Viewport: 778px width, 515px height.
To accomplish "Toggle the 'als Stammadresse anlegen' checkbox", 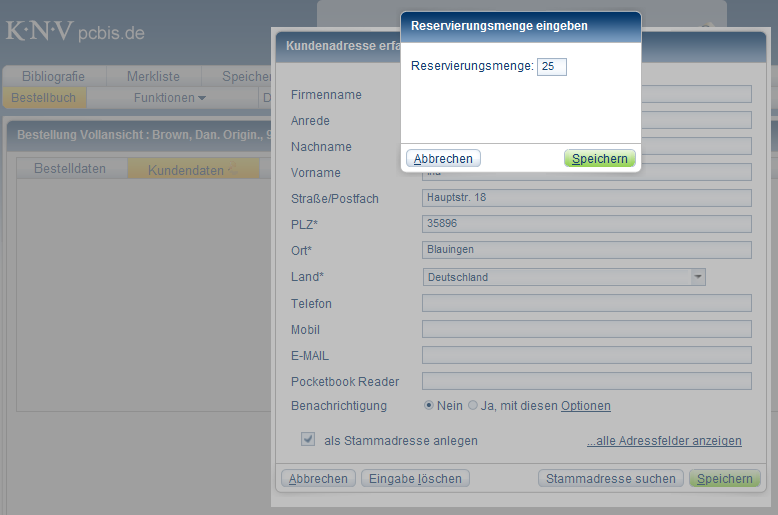I will coord(308,440).
